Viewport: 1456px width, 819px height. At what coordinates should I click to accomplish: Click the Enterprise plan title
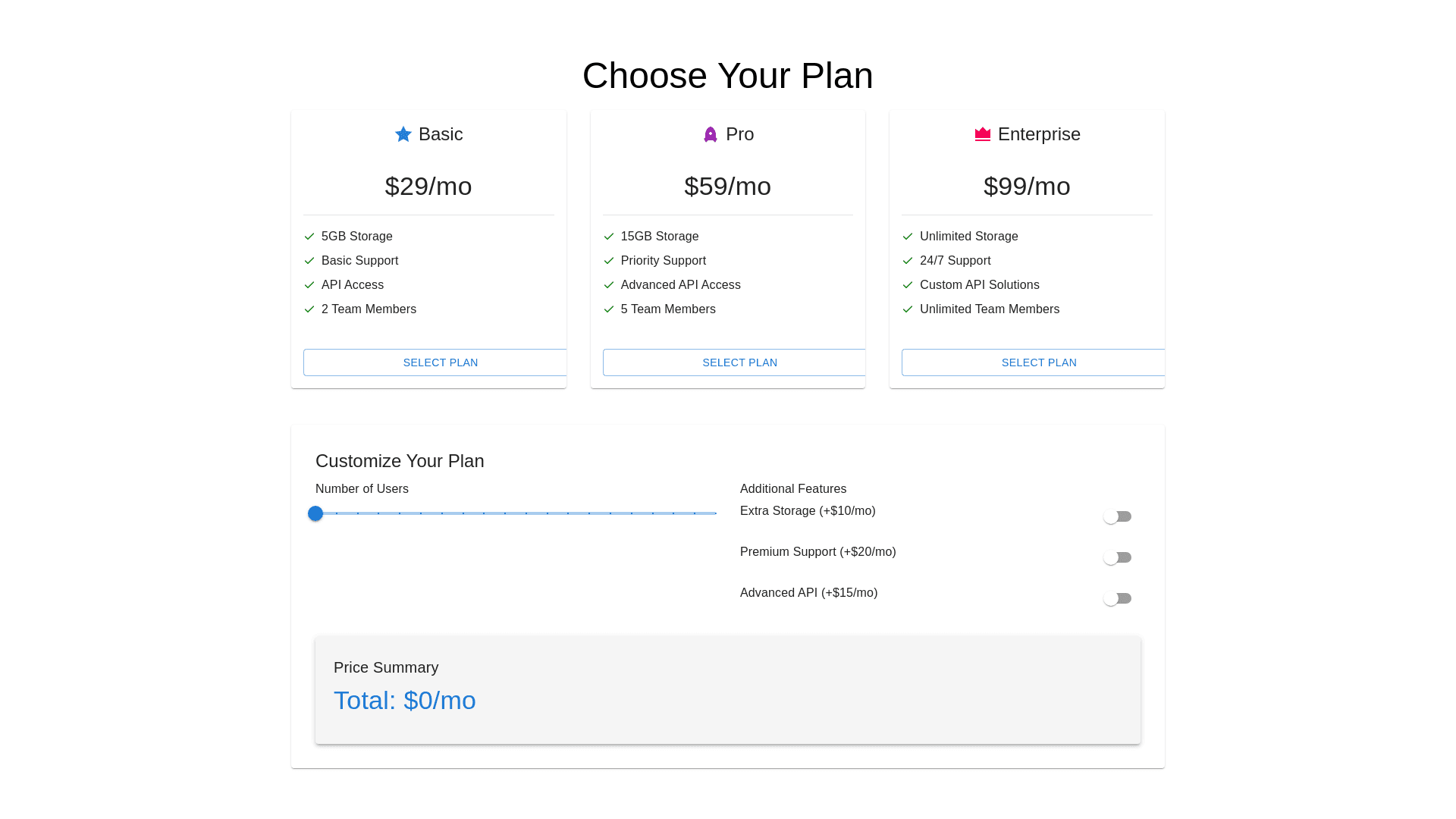(1039, 134)
